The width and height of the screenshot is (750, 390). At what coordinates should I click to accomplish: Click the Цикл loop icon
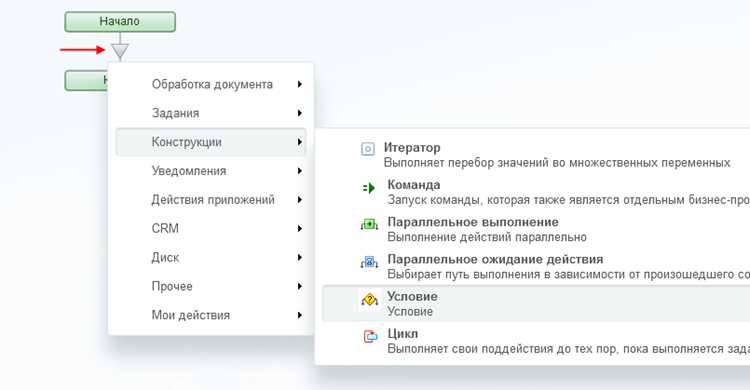(370, 336)
